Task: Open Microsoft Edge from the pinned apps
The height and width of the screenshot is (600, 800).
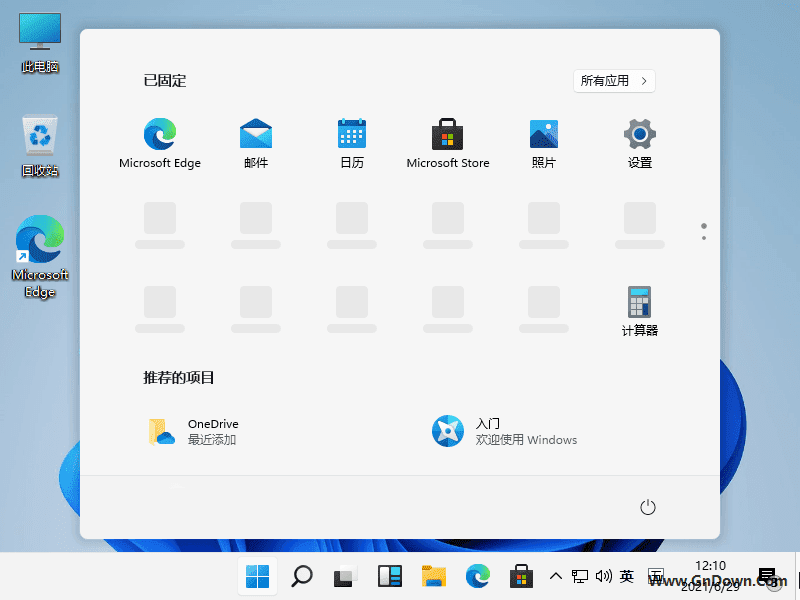Action: (x=159, y=135)
